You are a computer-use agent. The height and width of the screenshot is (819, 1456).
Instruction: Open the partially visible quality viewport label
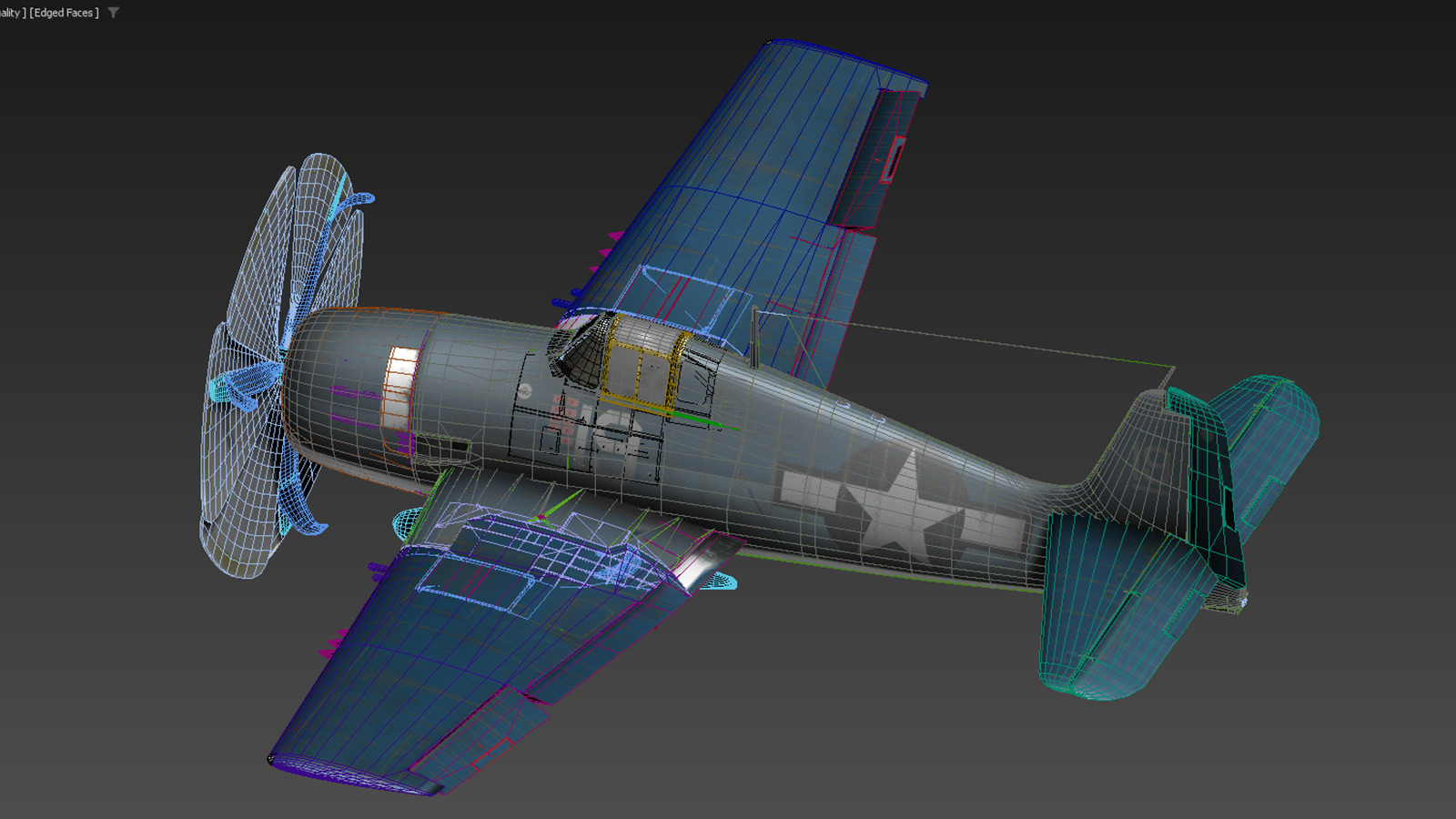coord(11,13)
